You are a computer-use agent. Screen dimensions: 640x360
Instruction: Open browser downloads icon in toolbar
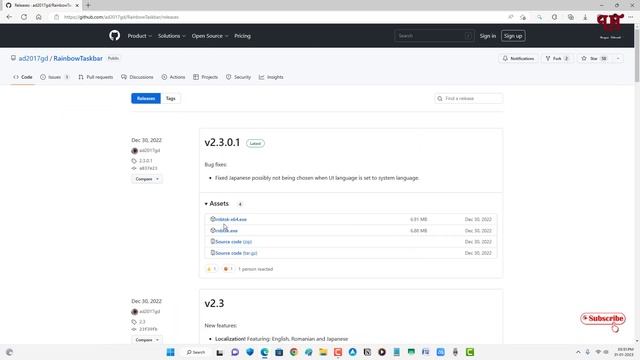click(585, 17)
